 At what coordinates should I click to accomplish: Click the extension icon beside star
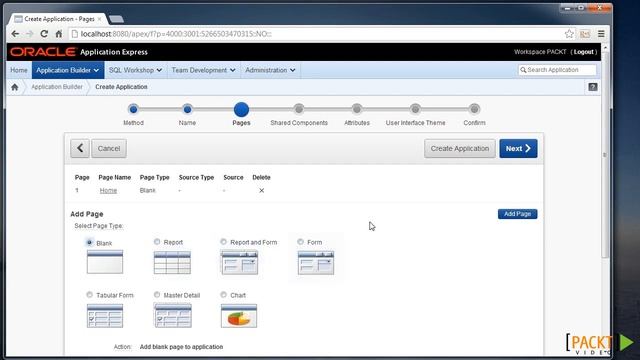[x=585, y=34]
